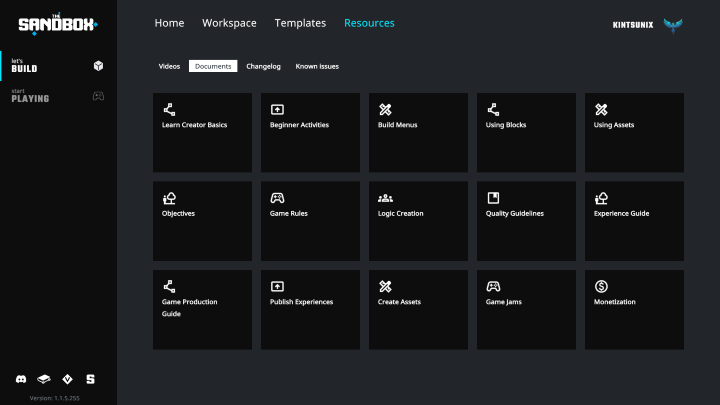The height and width of the screenshot is (405, 720).
Task: Click the Quality Guidelines square icon
Action: 493,198
